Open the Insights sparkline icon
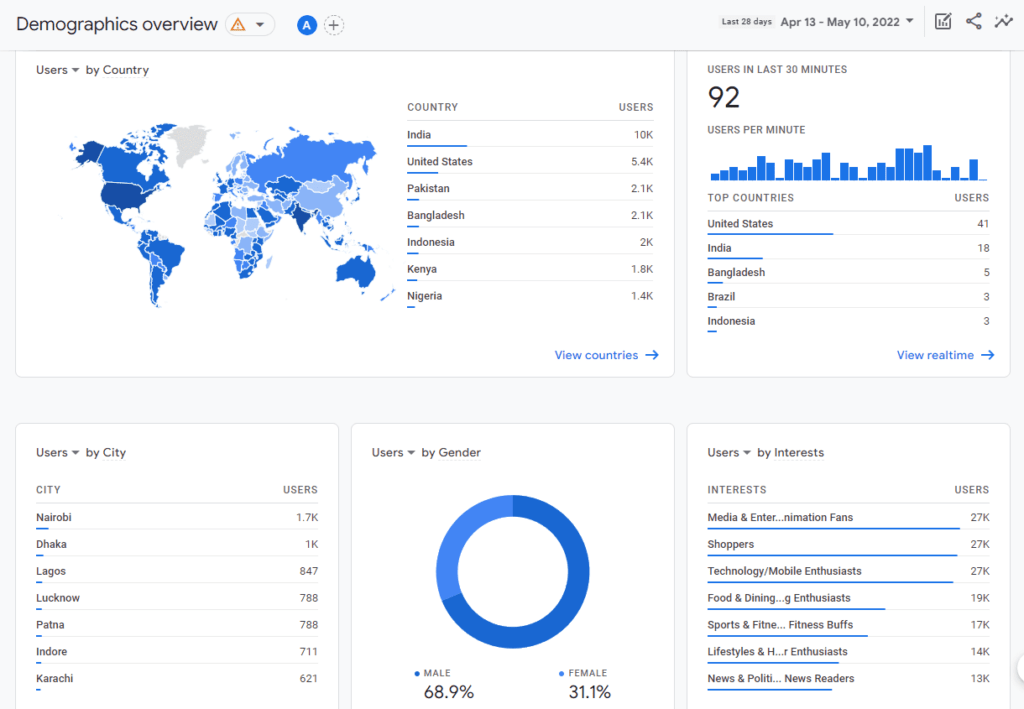The height and width of the screenshot is (709, 1024). tap(1003, 21)
